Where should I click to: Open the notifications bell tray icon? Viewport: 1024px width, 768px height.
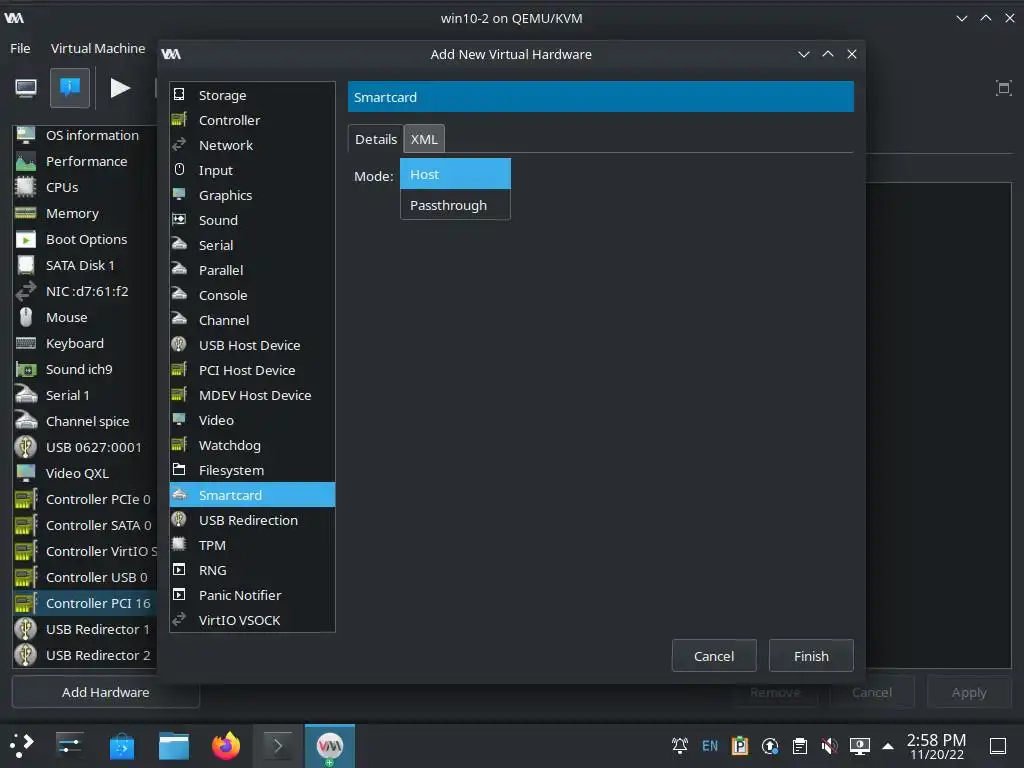[x=680, y=746]
